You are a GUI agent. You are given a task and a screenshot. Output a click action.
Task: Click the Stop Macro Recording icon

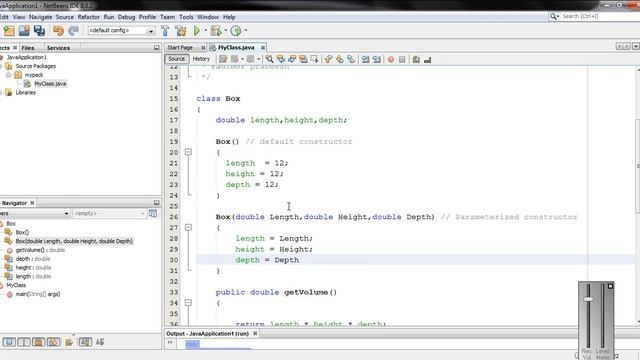(x=402, y=60)
